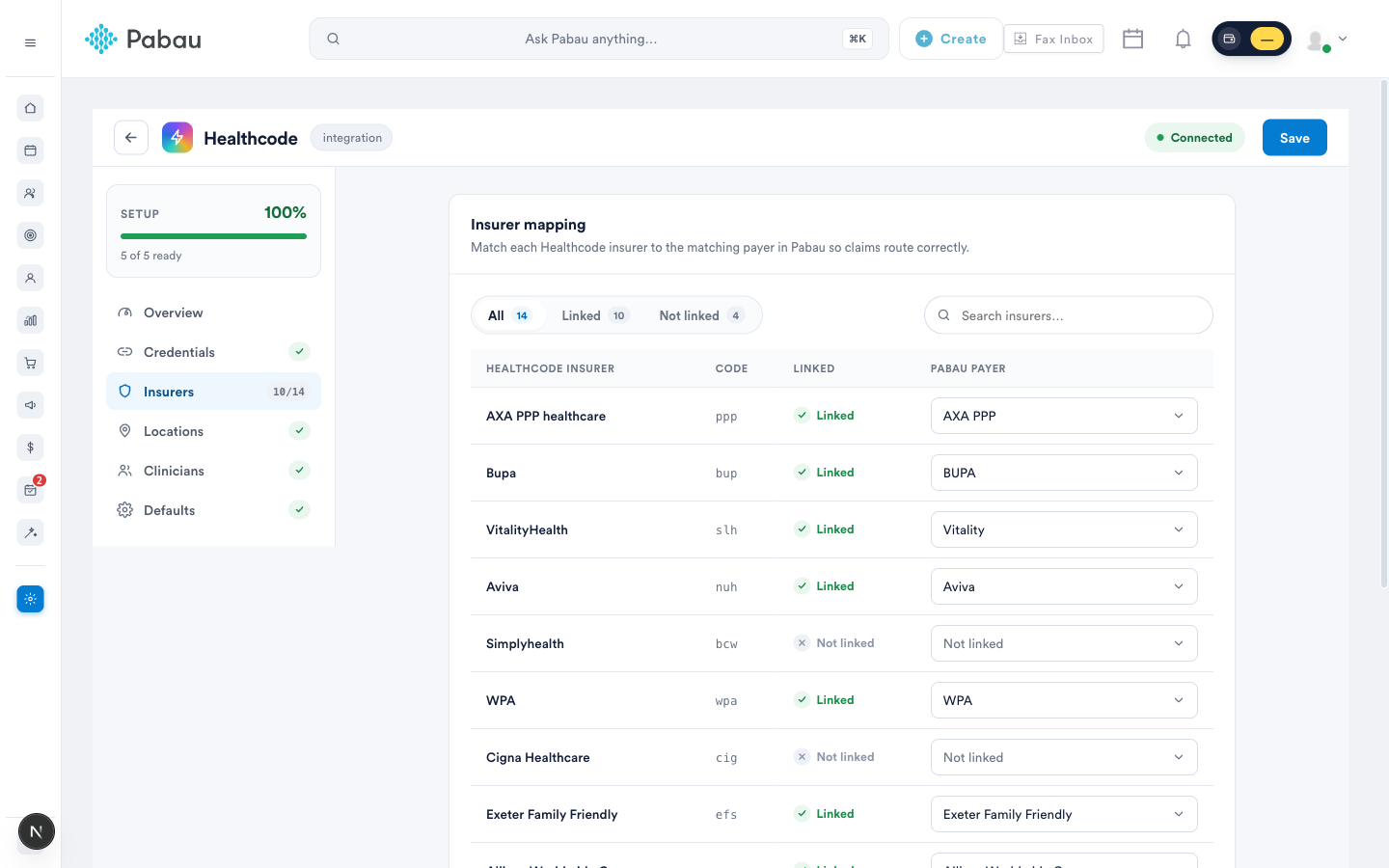
Task: Open Pabau payer dropdown for Exeter Family Friendly
Action: [1064, 814]
